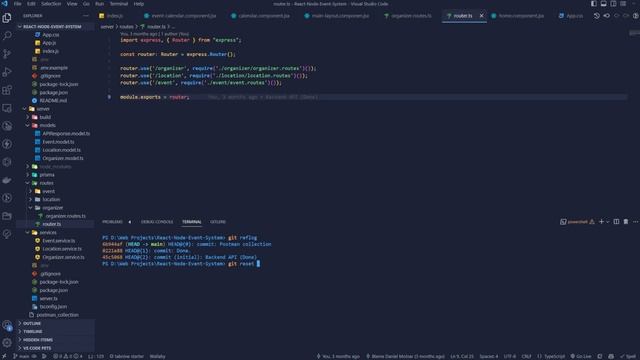Open Event.model.ts in explorer
Screen dimensions: 640x360
[x=55, y=142]
